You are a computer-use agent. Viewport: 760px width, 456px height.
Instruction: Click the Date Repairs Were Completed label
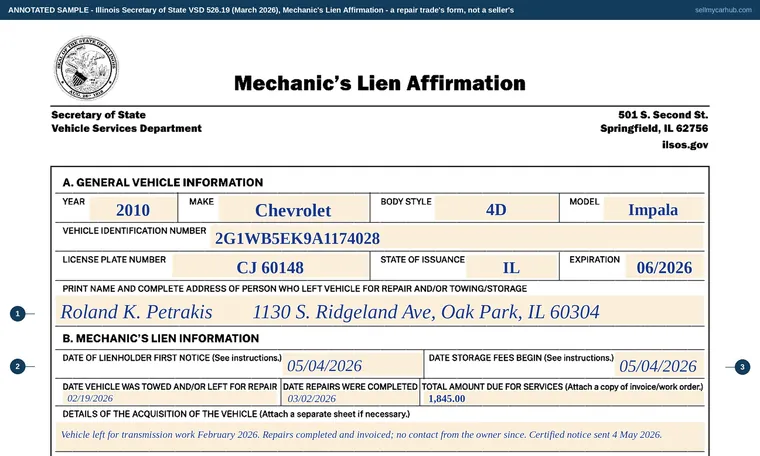coord(350,387)
